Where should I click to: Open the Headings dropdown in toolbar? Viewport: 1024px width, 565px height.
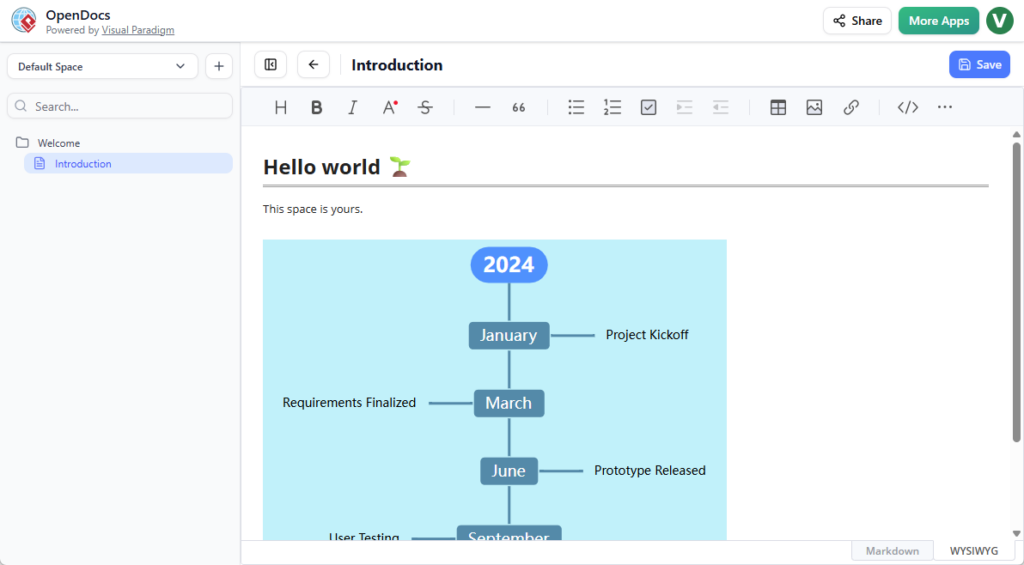coord(281,108)
